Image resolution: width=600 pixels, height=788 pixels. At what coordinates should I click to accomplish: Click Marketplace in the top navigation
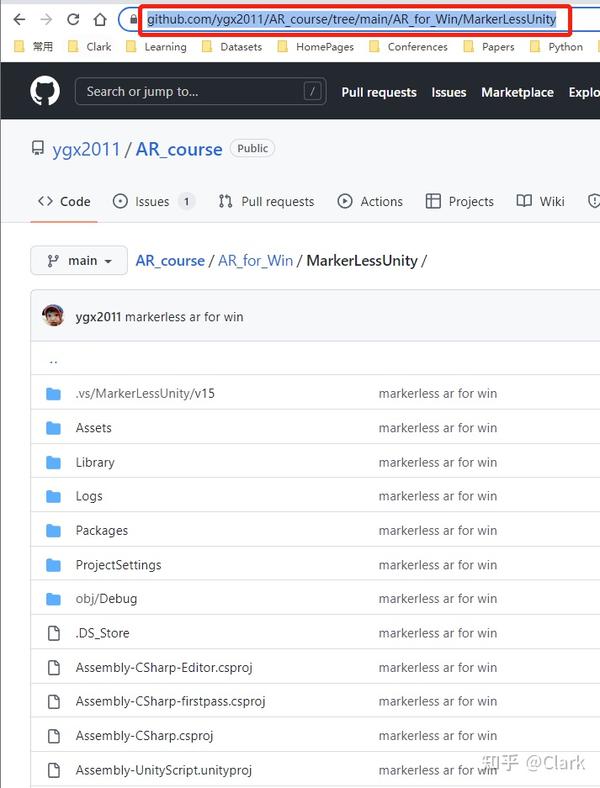(x=517, y=92)
